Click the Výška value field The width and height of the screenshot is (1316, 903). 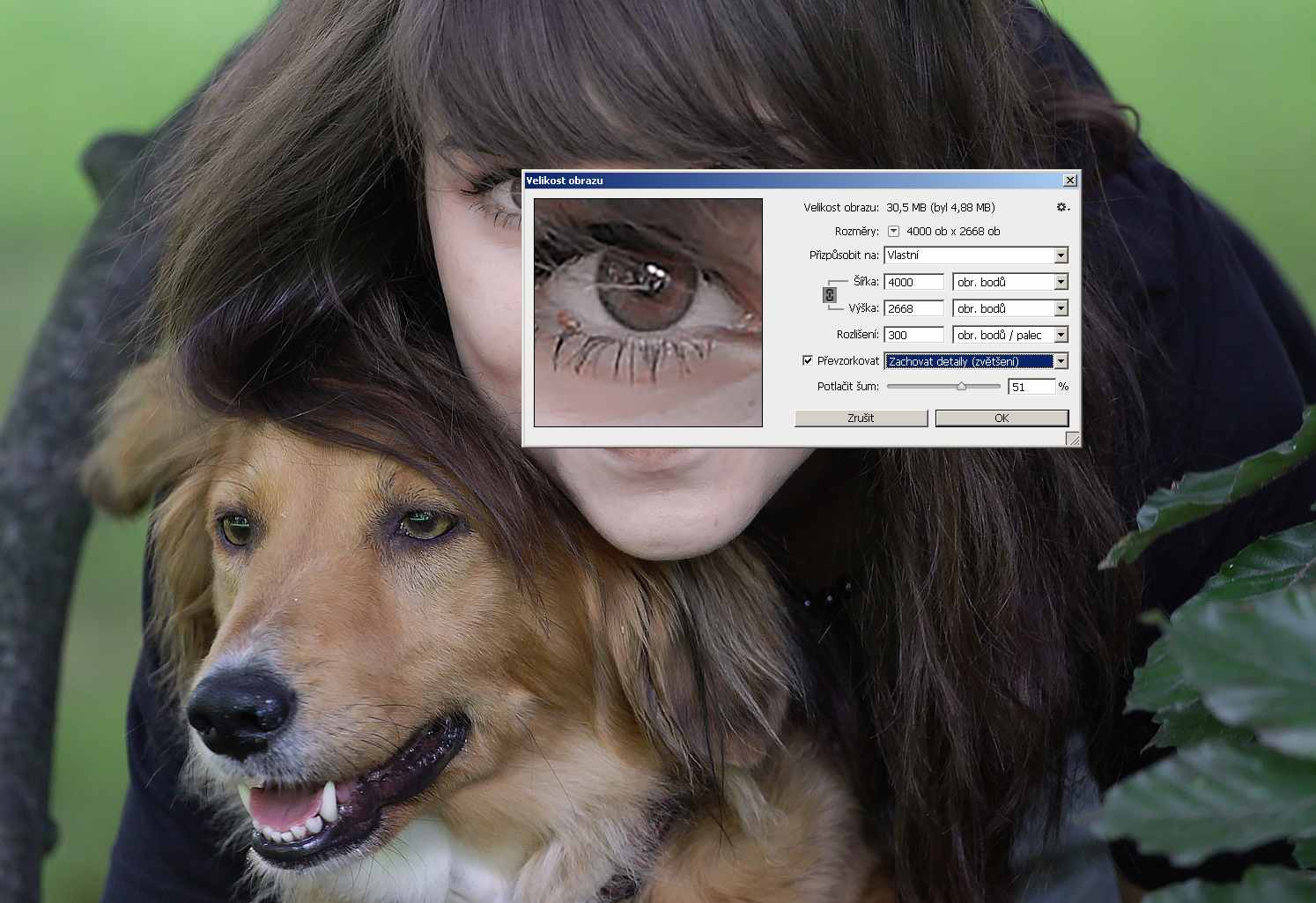913,308
